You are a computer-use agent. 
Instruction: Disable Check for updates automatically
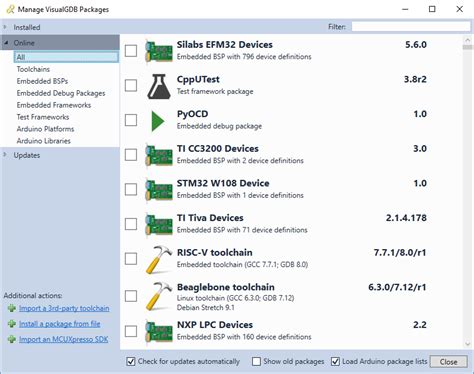coord(131,361)
